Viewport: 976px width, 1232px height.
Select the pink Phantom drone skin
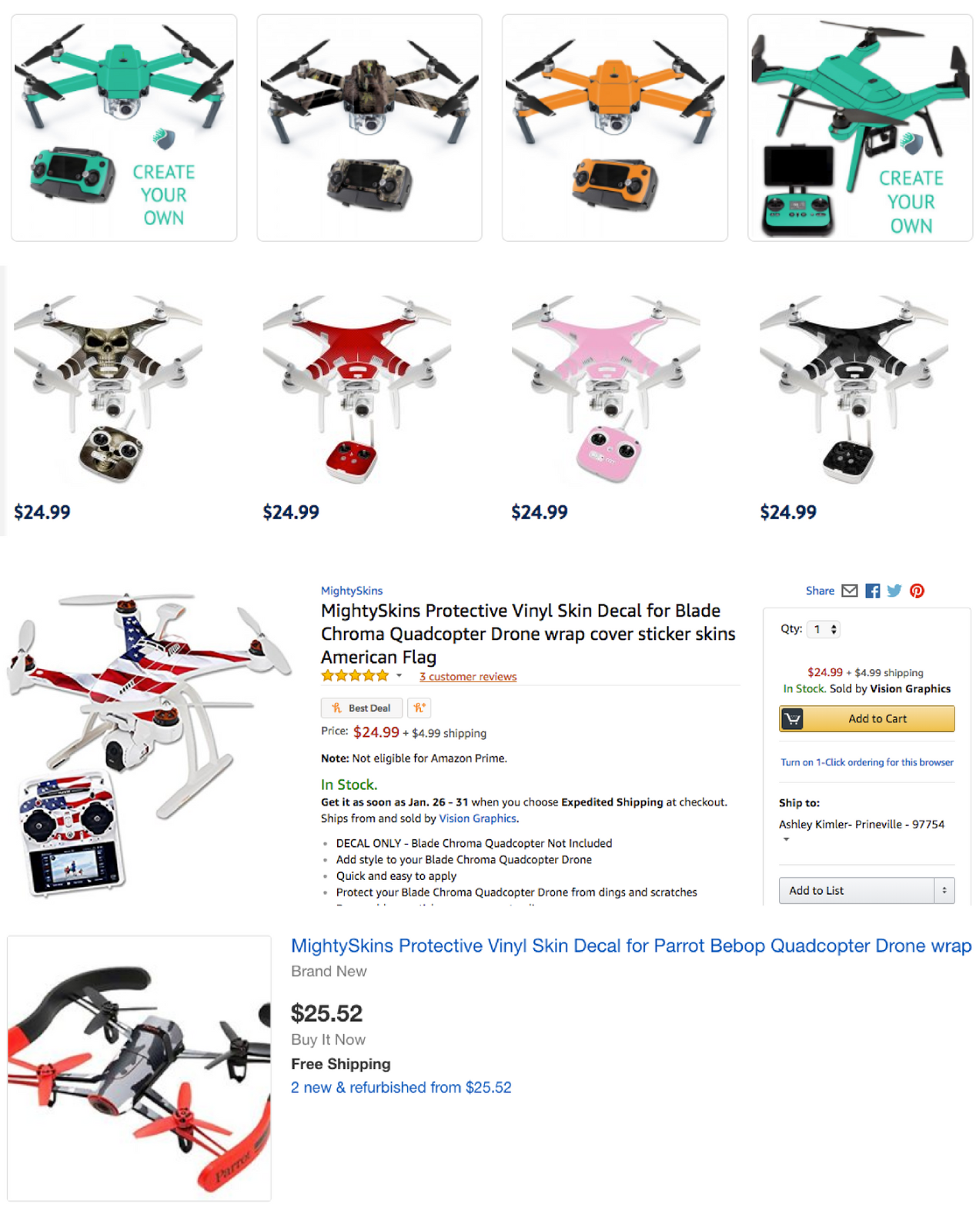[x=606, y=389]
